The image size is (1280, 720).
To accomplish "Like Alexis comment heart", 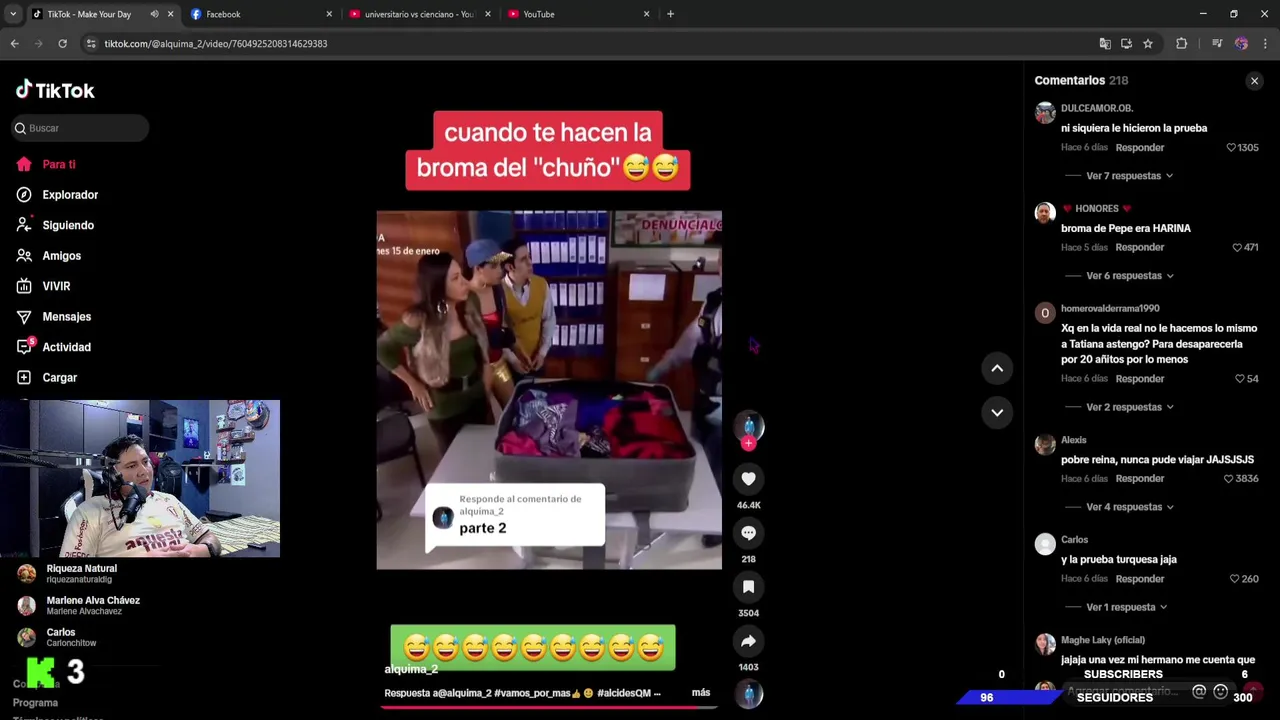I will pos(1229,479).
